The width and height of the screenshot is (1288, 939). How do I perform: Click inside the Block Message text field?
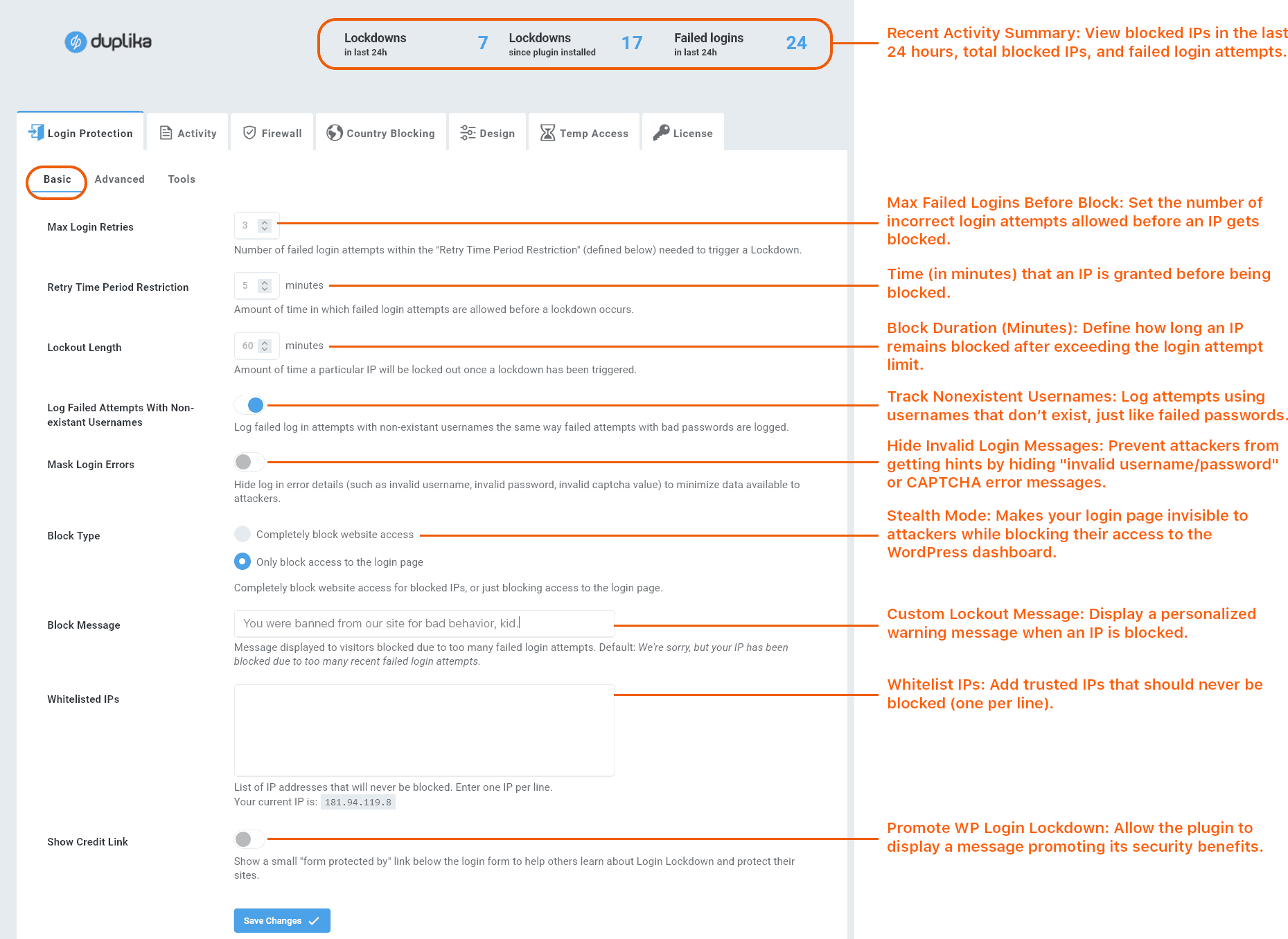pos(423,623)
